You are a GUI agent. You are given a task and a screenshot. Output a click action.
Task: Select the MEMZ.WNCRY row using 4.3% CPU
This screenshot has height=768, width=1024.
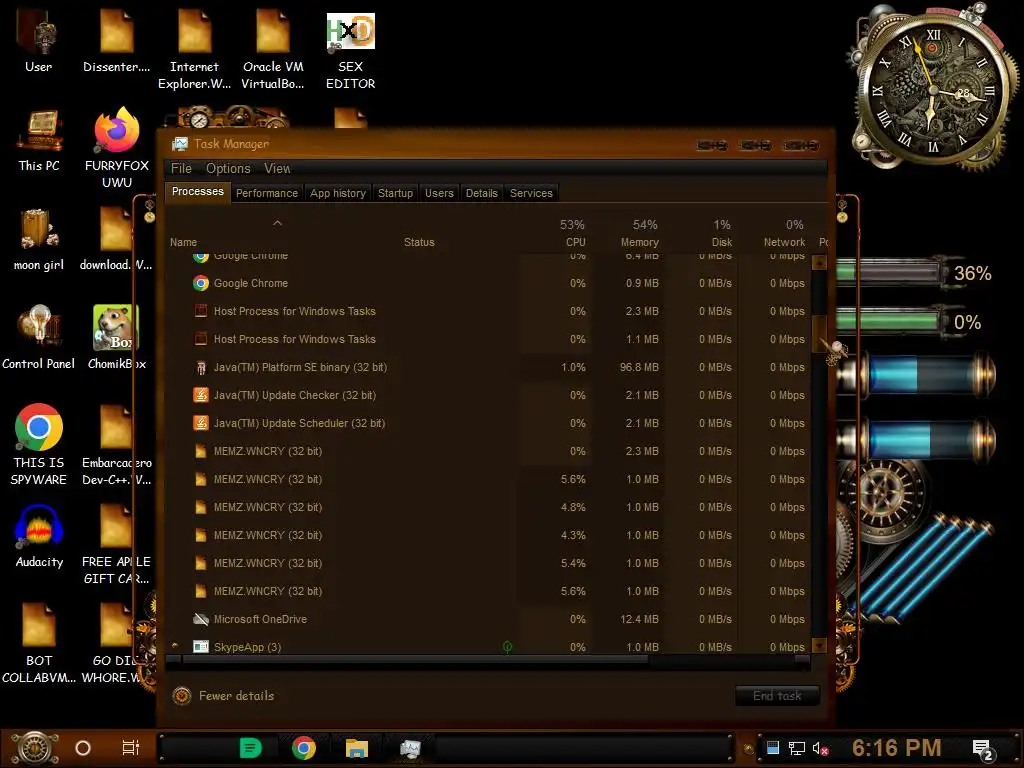click(x=487, y=535)
